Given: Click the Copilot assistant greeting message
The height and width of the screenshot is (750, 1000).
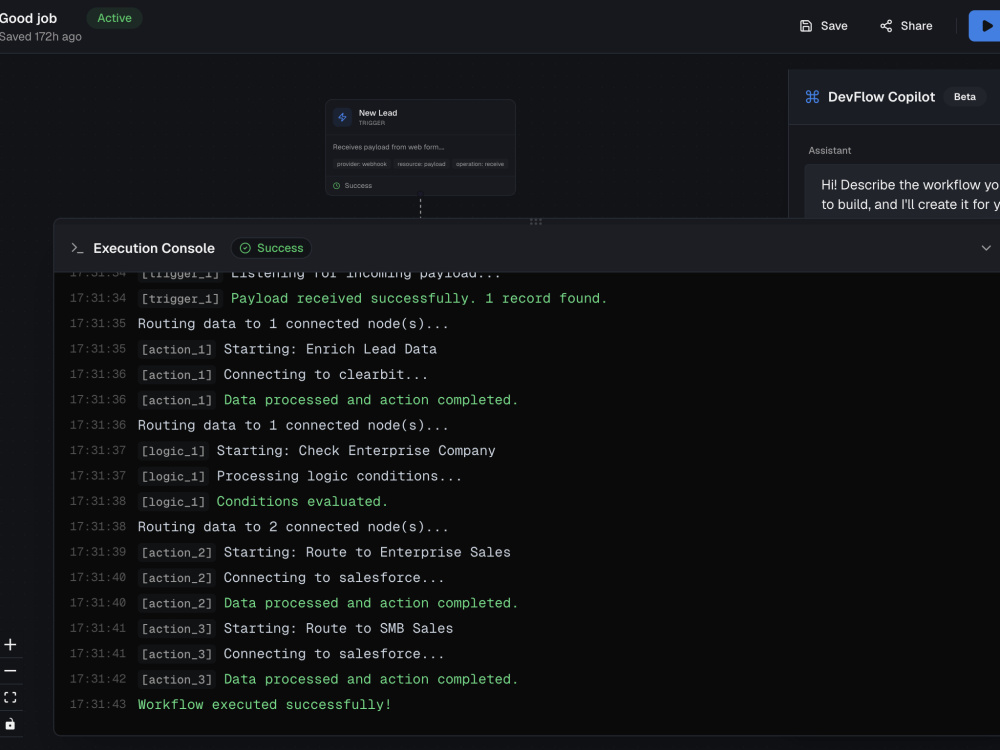Looking at the screenshot, I should (x=902, y=195).
